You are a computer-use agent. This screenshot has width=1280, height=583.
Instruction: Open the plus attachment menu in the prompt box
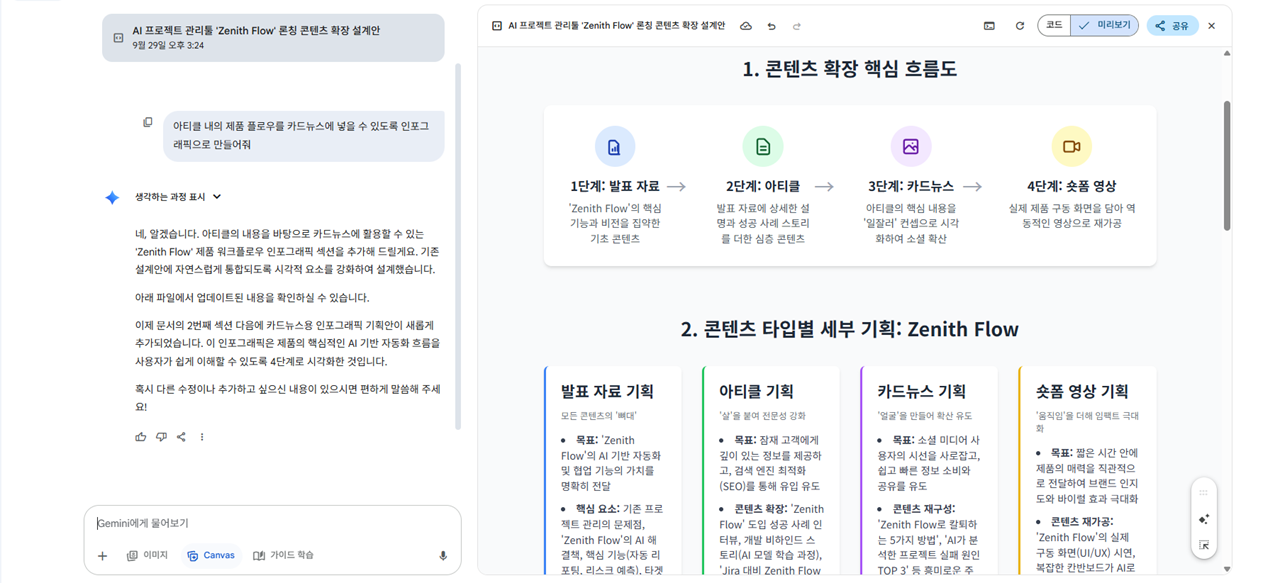pyautogui.click(x=102, y=556)
